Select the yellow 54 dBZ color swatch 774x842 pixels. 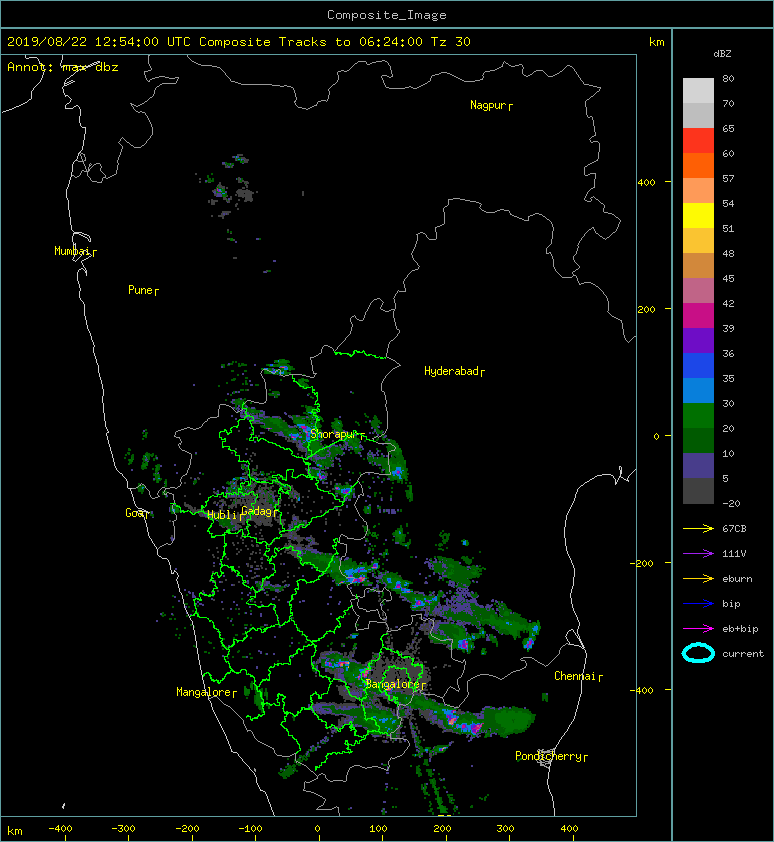tap(698, 216)
